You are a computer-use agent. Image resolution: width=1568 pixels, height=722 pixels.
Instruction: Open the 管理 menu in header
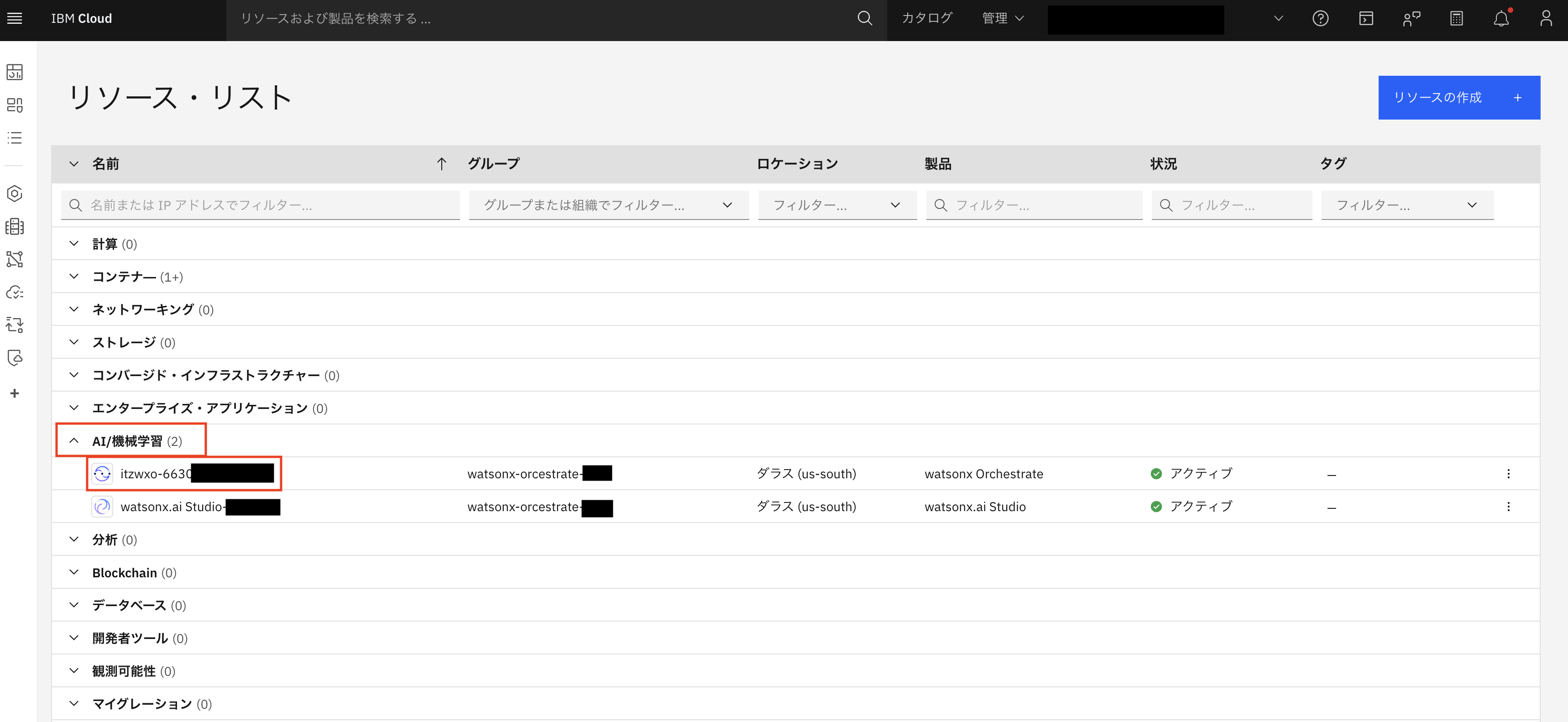pos(1003,18)
